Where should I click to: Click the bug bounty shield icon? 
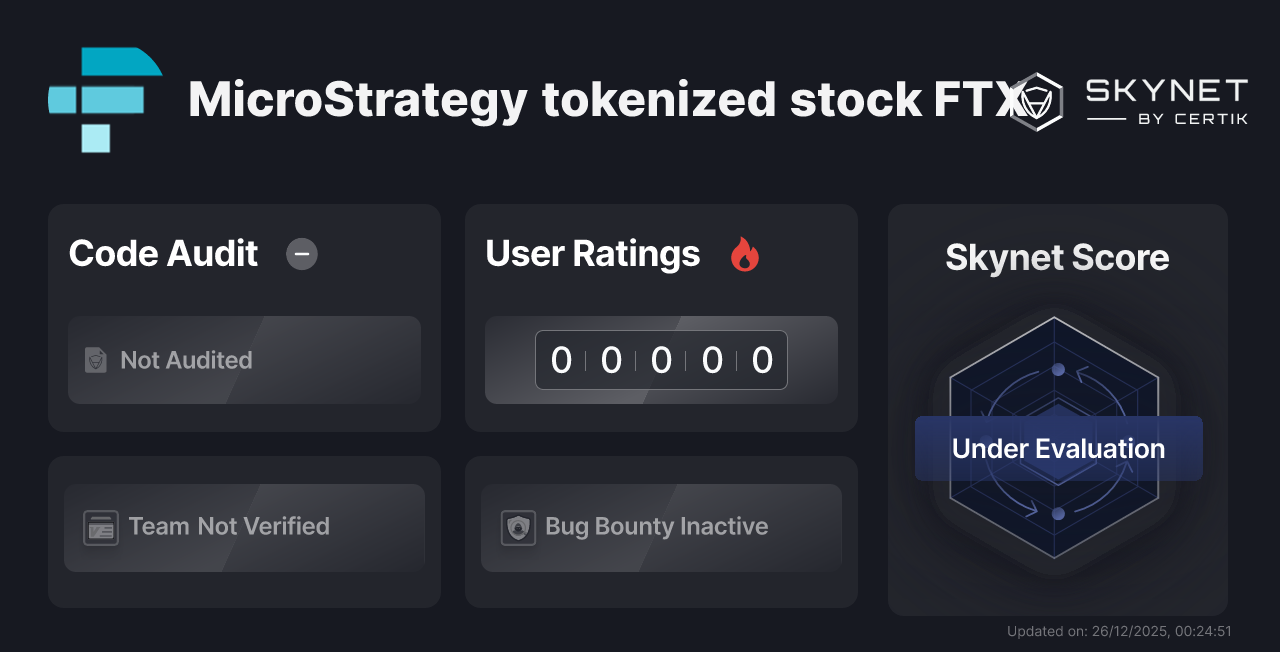517,527
